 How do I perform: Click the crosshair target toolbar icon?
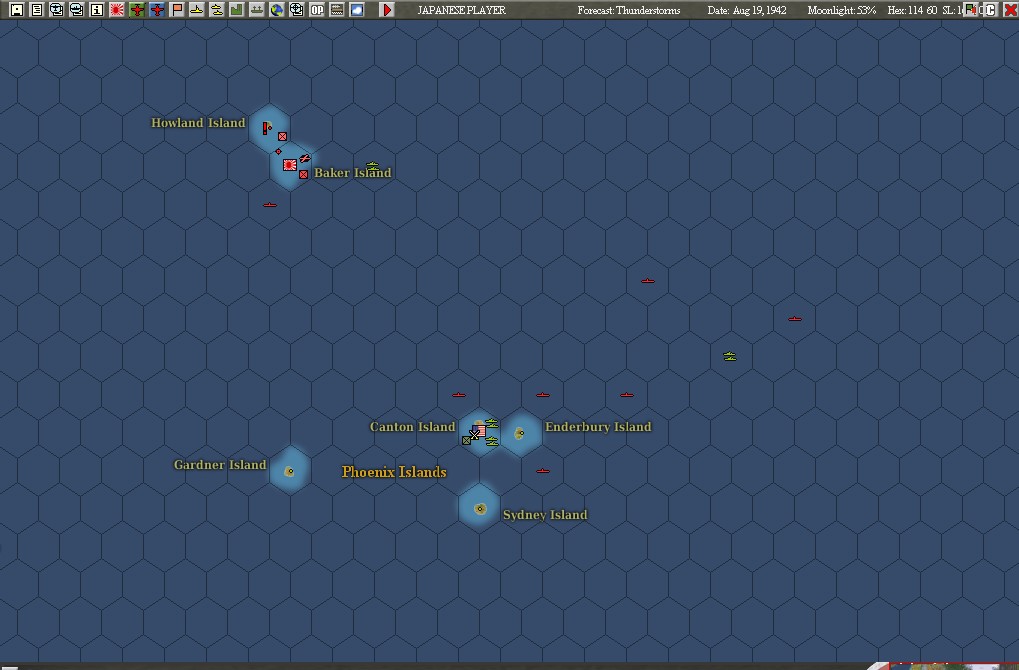296,10
